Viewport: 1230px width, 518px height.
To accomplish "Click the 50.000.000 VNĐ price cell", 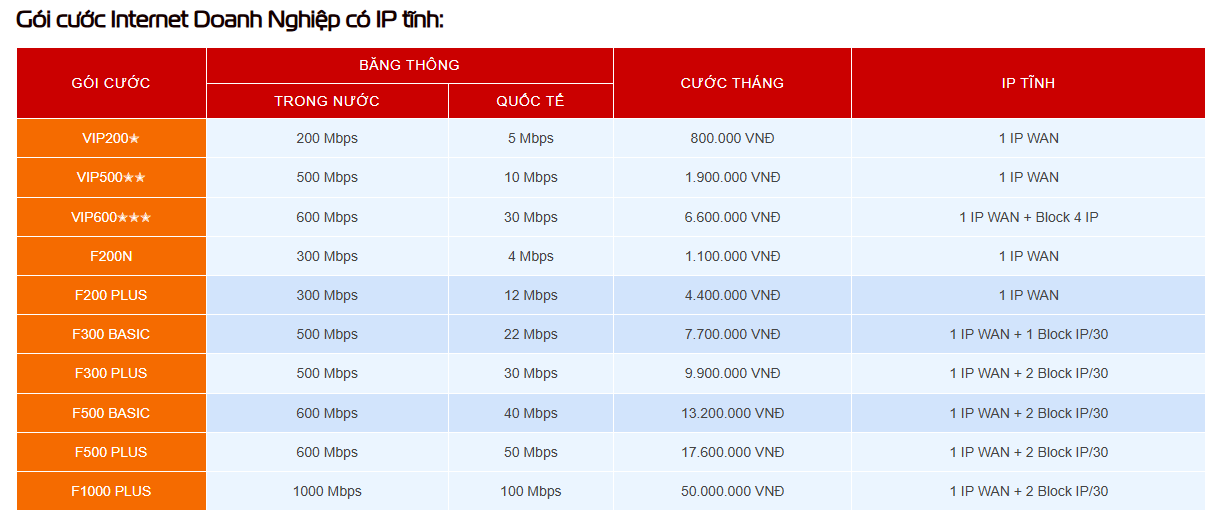I will point(732,491).
